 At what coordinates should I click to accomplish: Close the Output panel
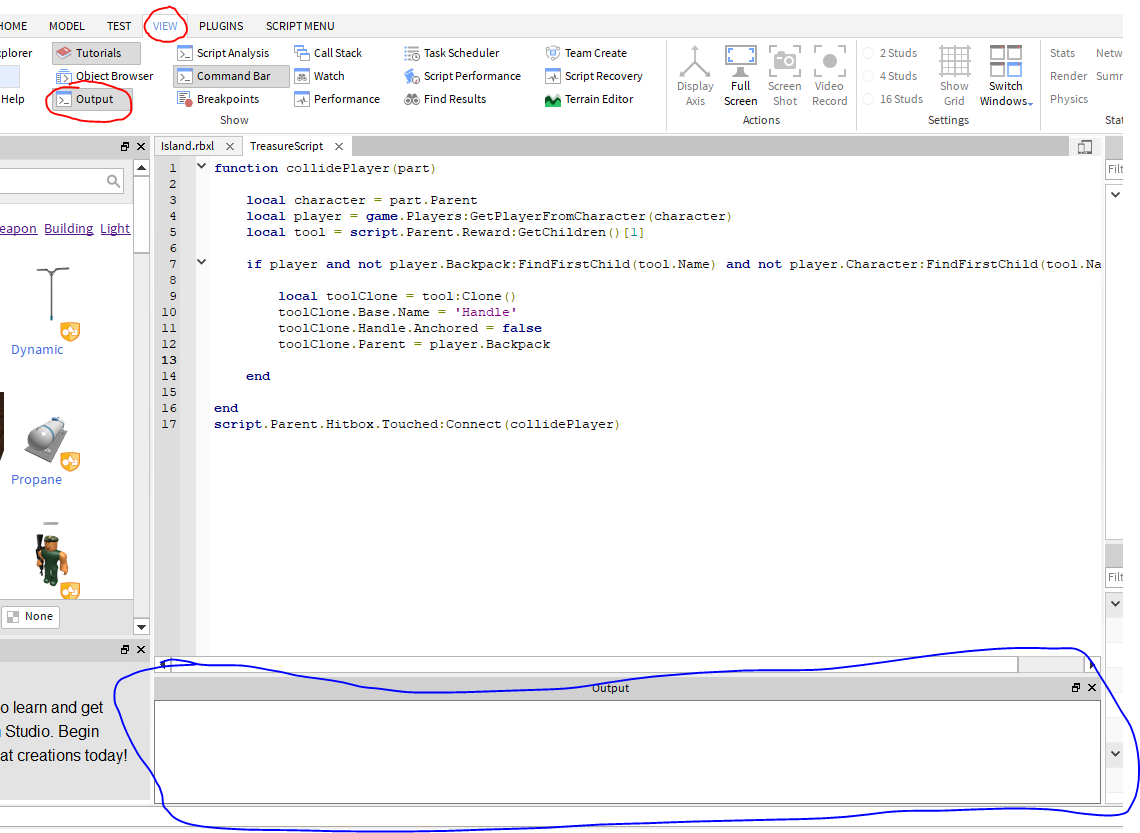coord(1092,688)
